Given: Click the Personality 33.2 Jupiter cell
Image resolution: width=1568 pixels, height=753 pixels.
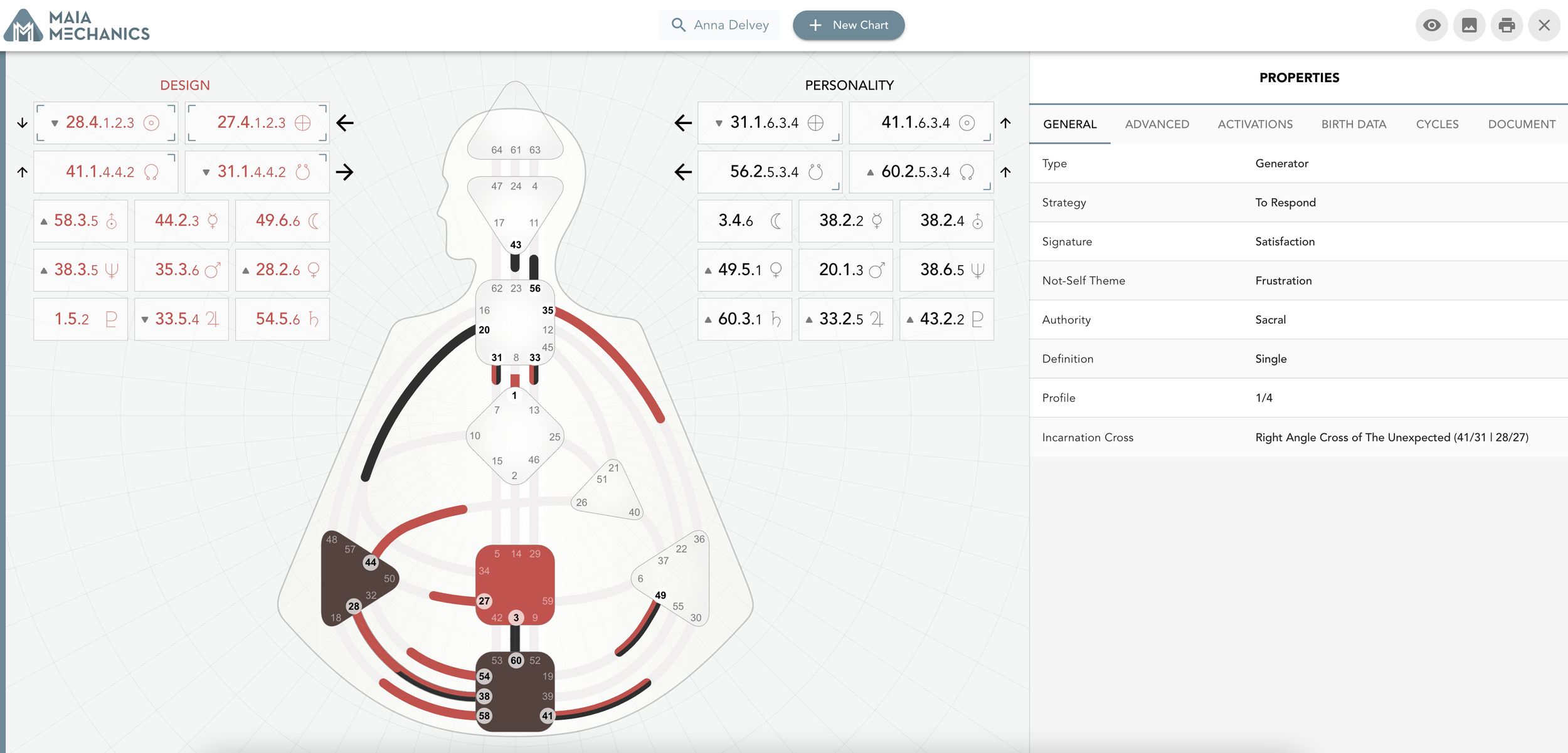Looking at the screenshot, I should click(x=846, y=319).
